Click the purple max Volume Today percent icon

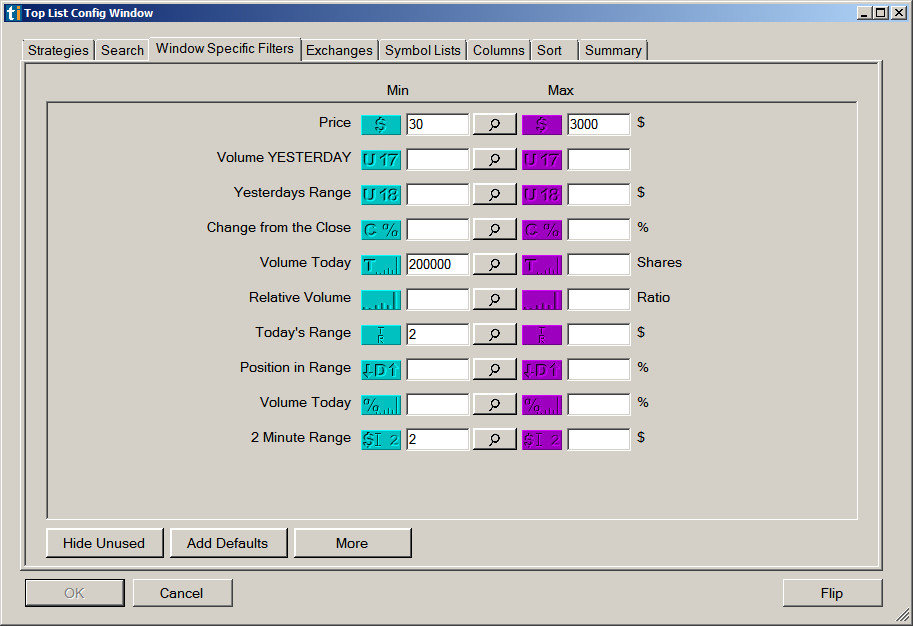click(542, 405)
